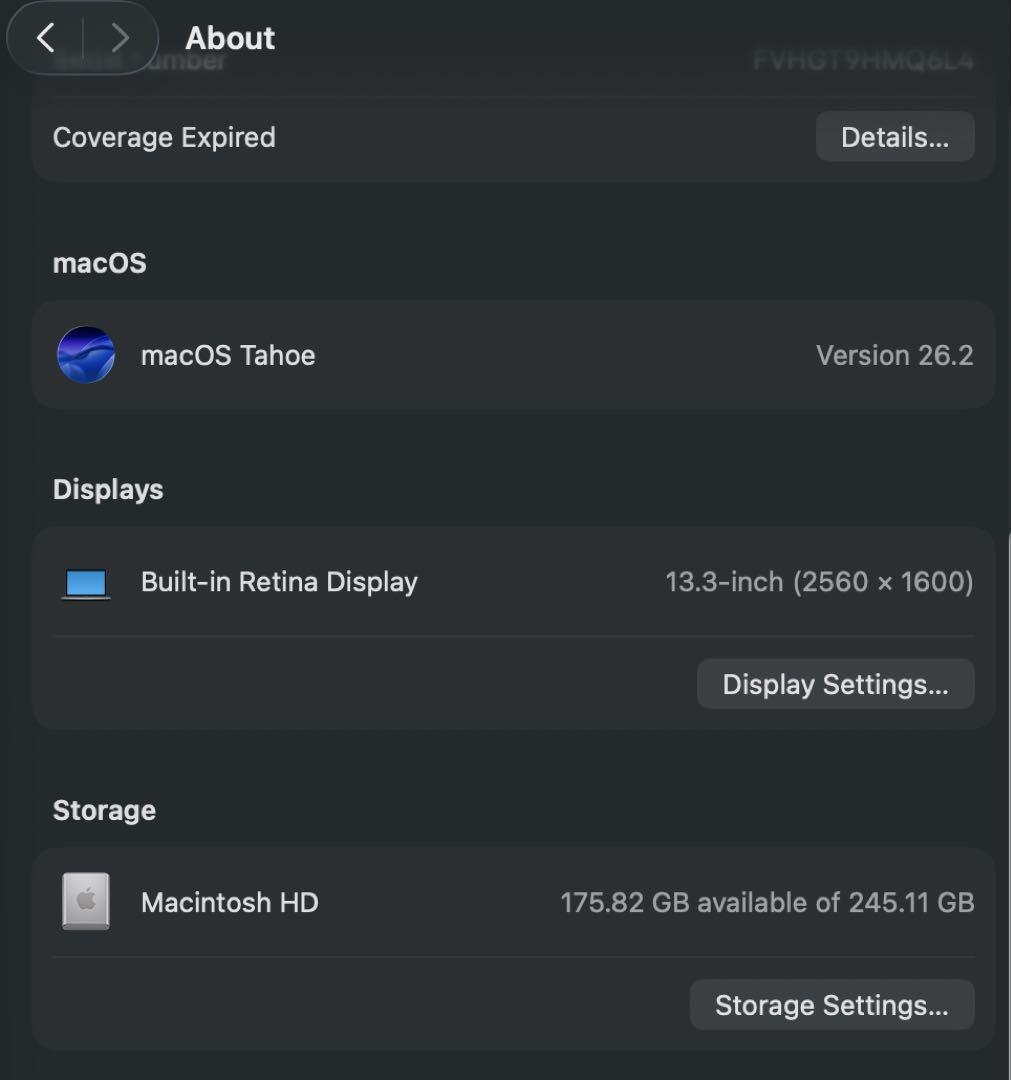The width and height of the screenshot is (1011, 1080).
Task: Click the Displays section header
Action: tap(107, 489)
